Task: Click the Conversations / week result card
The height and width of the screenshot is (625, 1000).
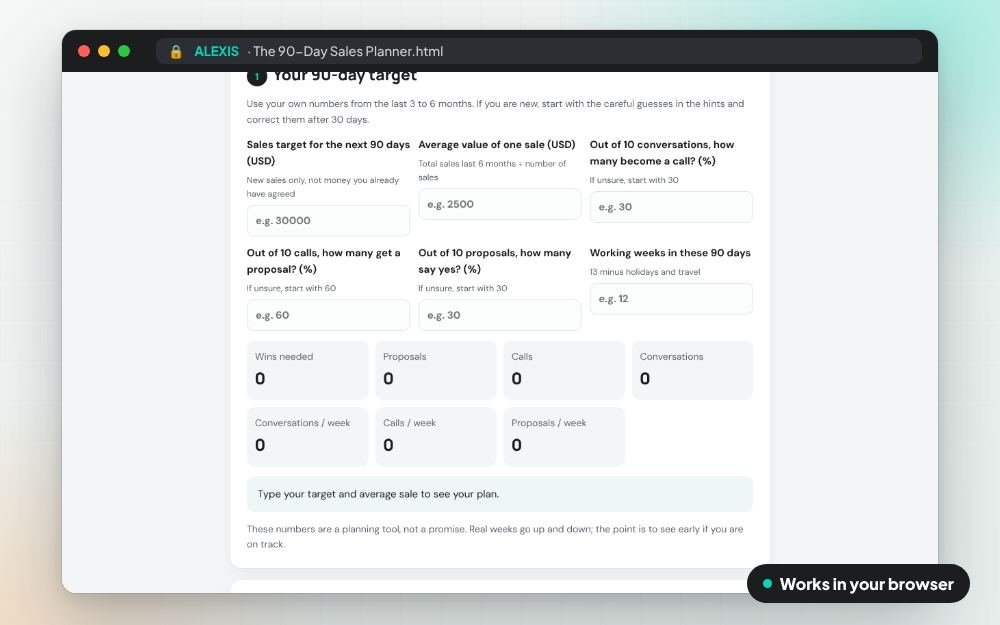Action: [307, 437]
